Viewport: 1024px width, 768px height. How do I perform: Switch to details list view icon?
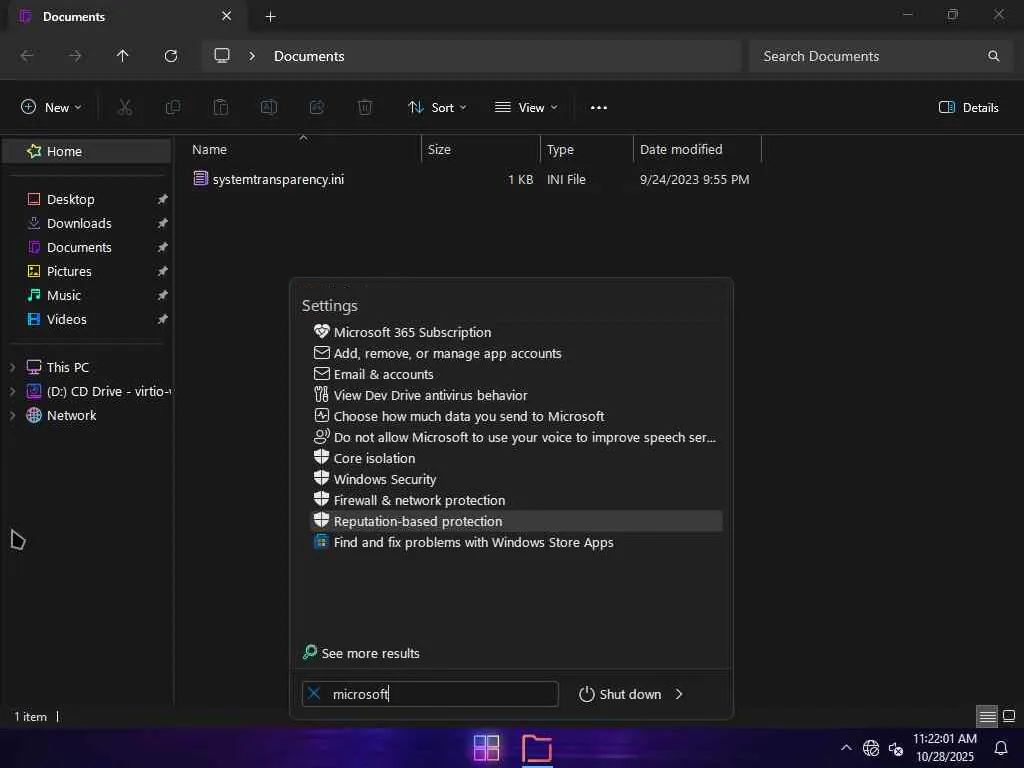[987, 716]
